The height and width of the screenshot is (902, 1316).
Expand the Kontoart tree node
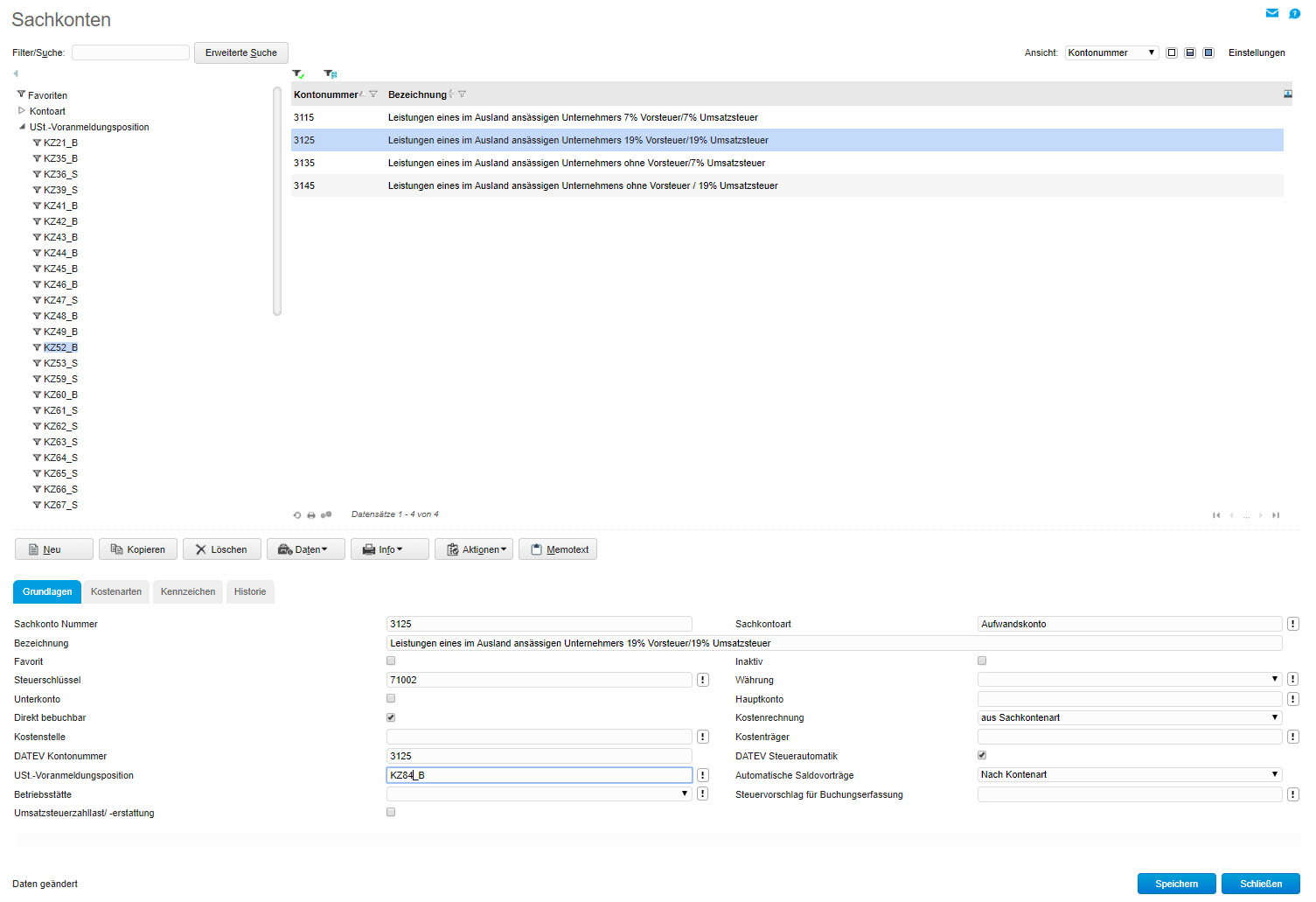click(22, 111)
